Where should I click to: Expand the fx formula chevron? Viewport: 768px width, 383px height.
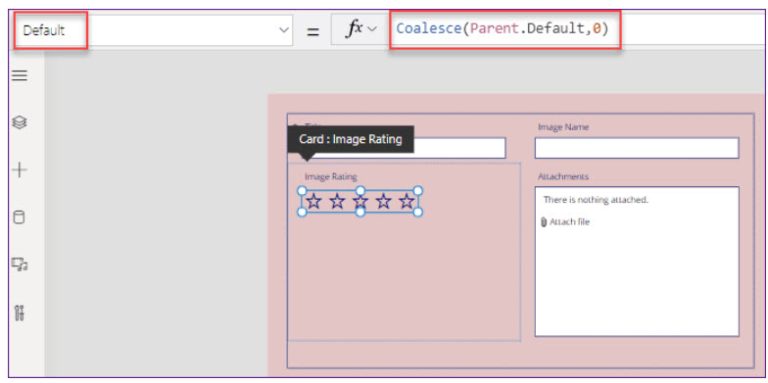pos(372,29)
